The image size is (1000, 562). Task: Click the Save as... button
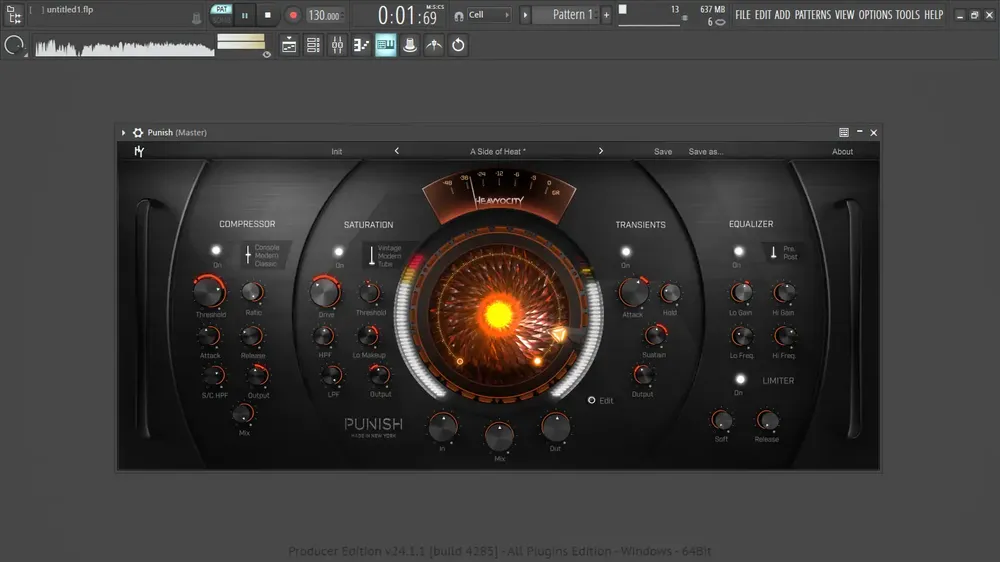(705, 152)
